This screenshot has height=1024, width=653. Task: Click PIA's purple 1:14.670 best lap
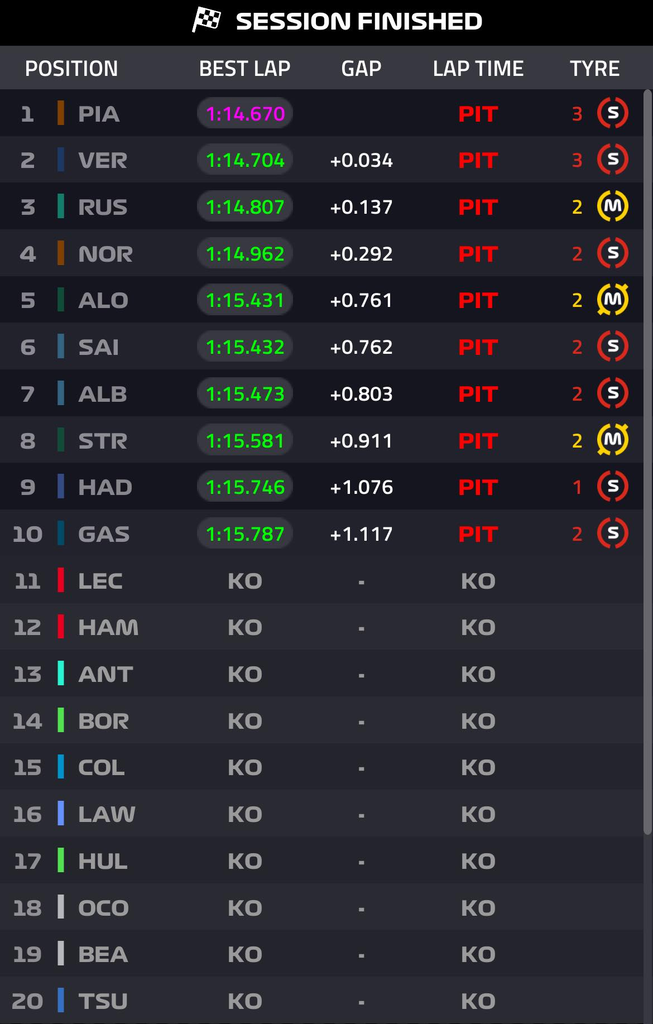245,114
